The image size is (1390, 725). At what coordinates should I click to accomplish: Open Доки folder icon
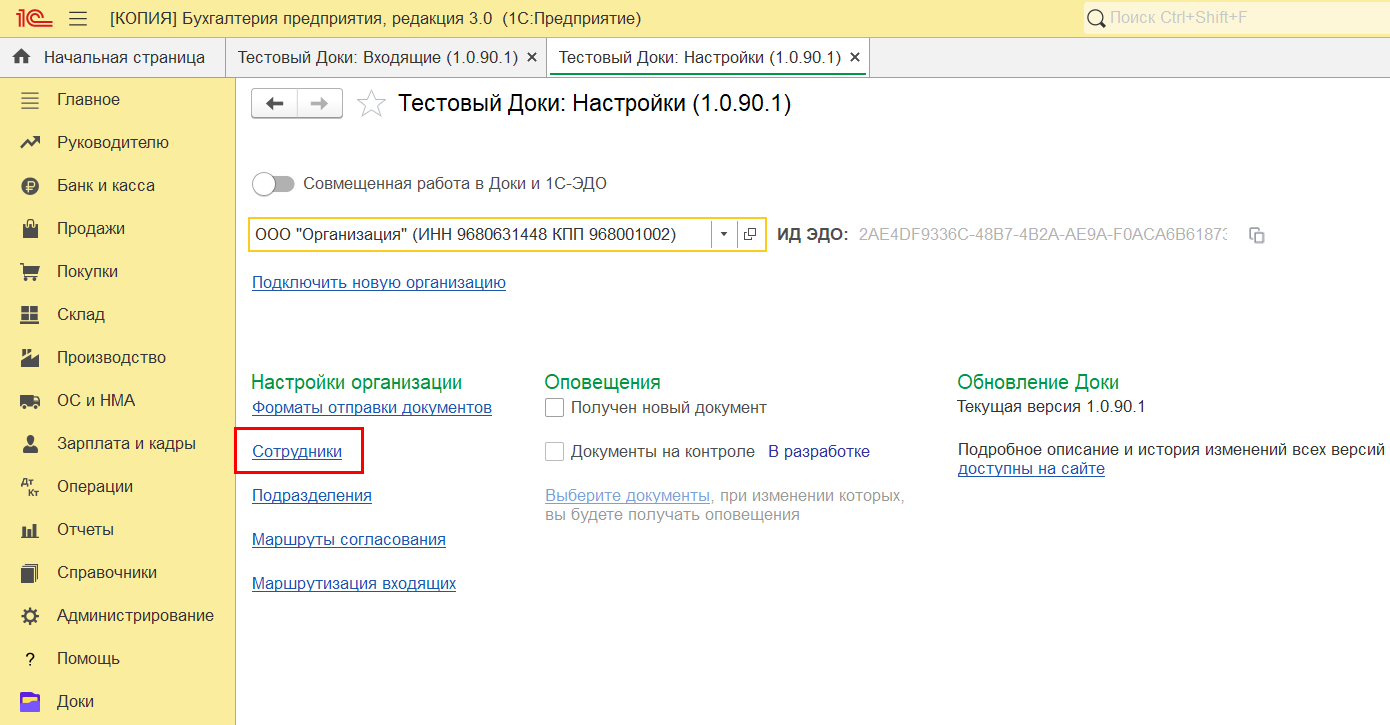30,702
